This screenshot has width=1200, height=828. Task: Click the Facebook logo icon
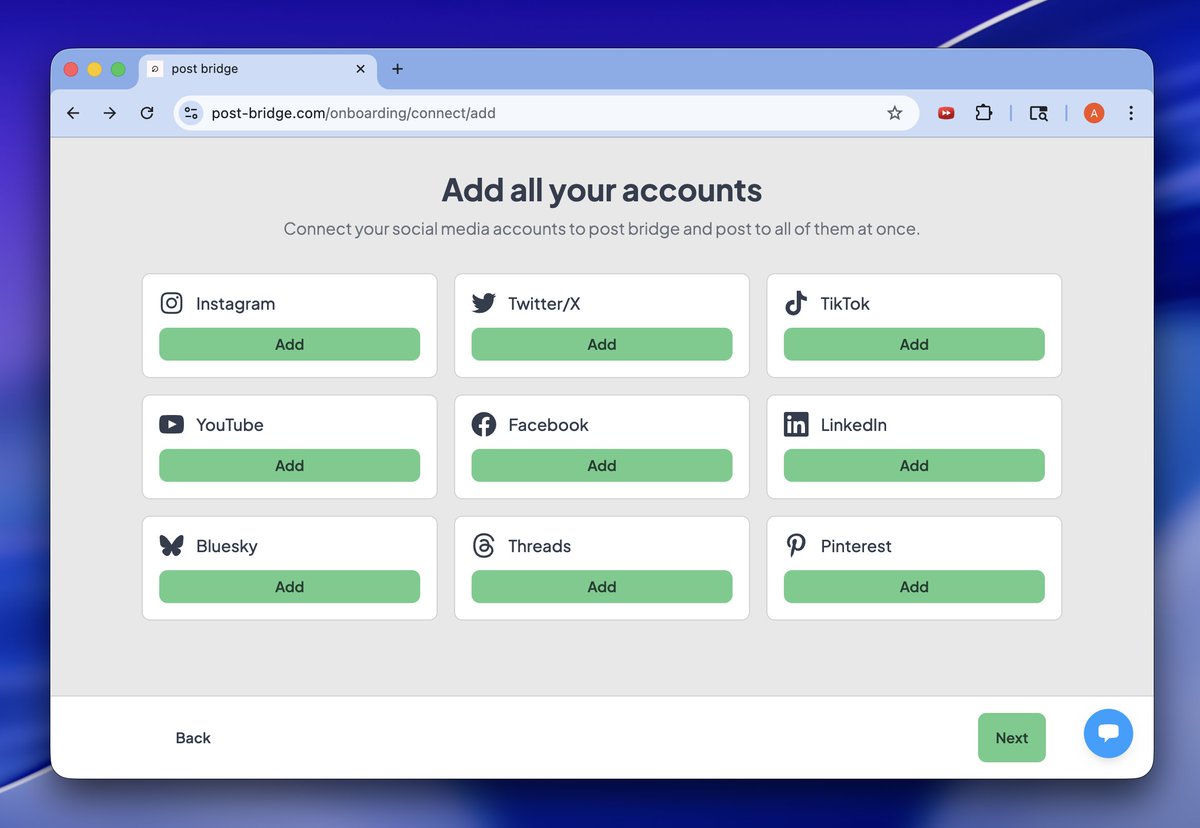click(x=484, y=424)
